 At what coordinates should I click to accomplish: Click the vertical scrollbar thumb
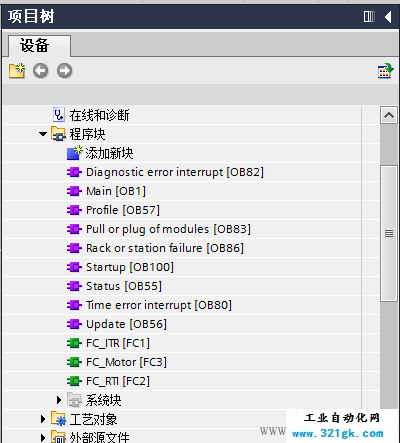pyautogui.click(x=389, y=233)
